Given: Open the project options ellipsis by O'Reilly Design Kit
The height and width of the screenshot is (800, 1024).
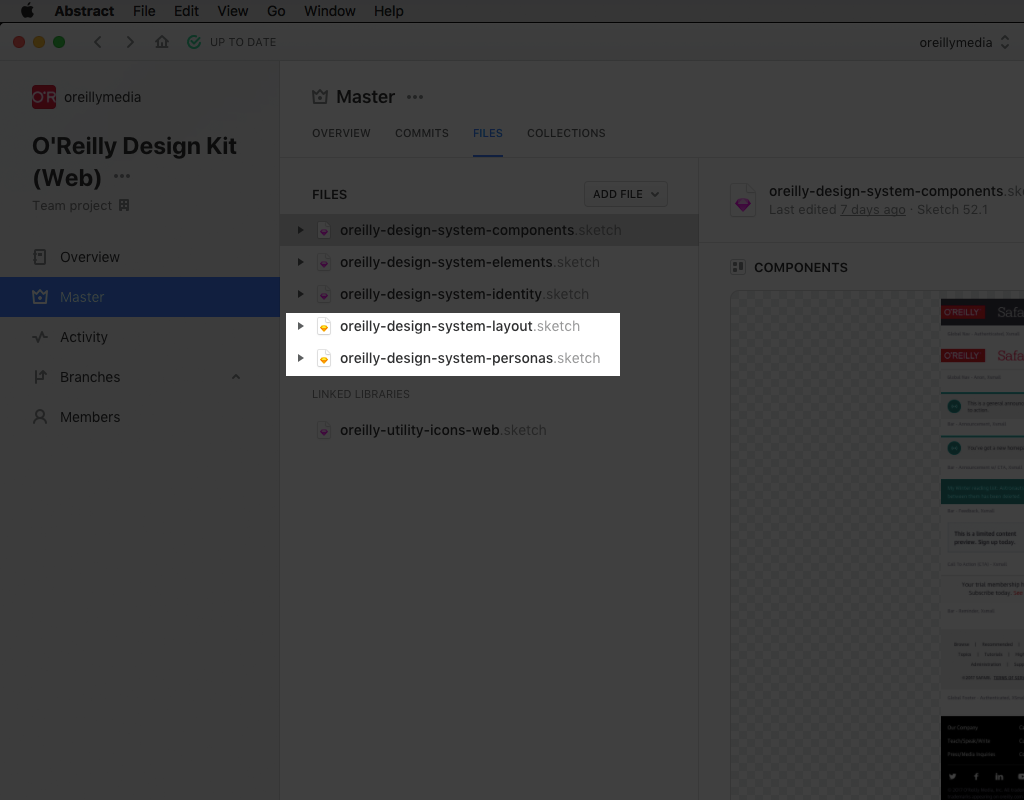Looking at the screenshot, I should [122, 176].
